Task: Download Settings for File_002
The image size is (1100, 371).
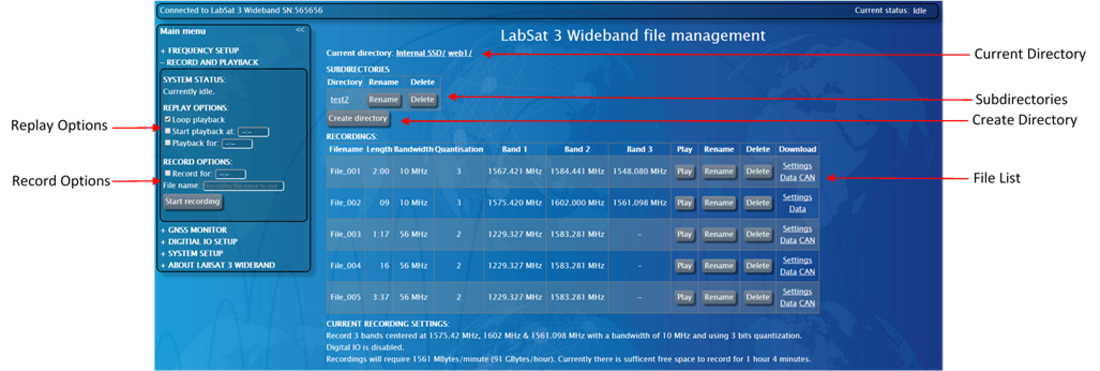Action: click(797, 197)
